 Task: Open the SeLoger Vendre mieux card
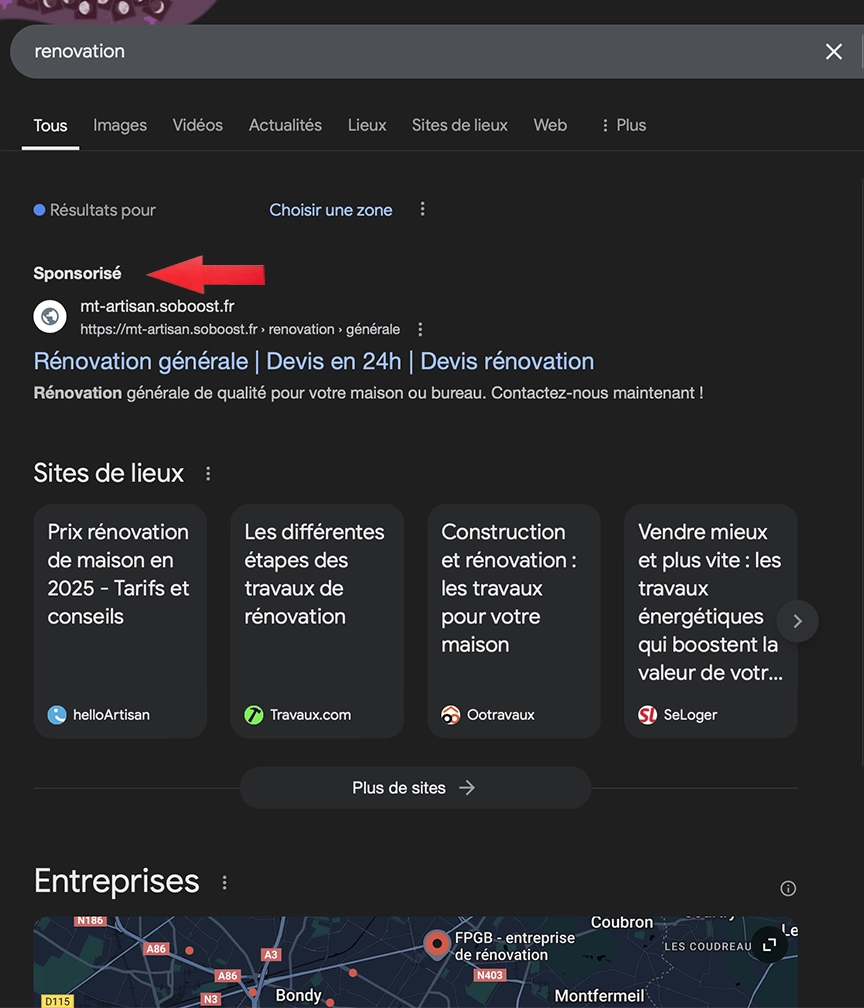point(710,620)
